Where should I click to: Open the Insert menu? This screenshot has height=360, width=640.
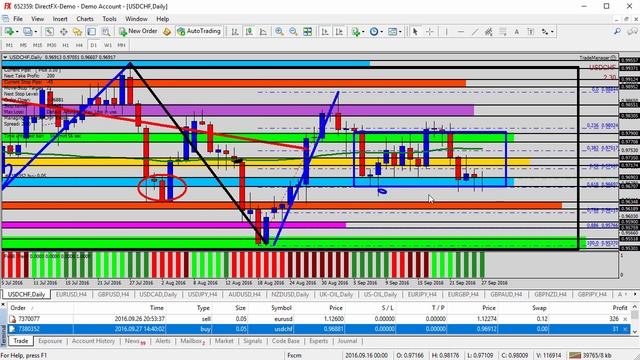click(x=60, y=19)
